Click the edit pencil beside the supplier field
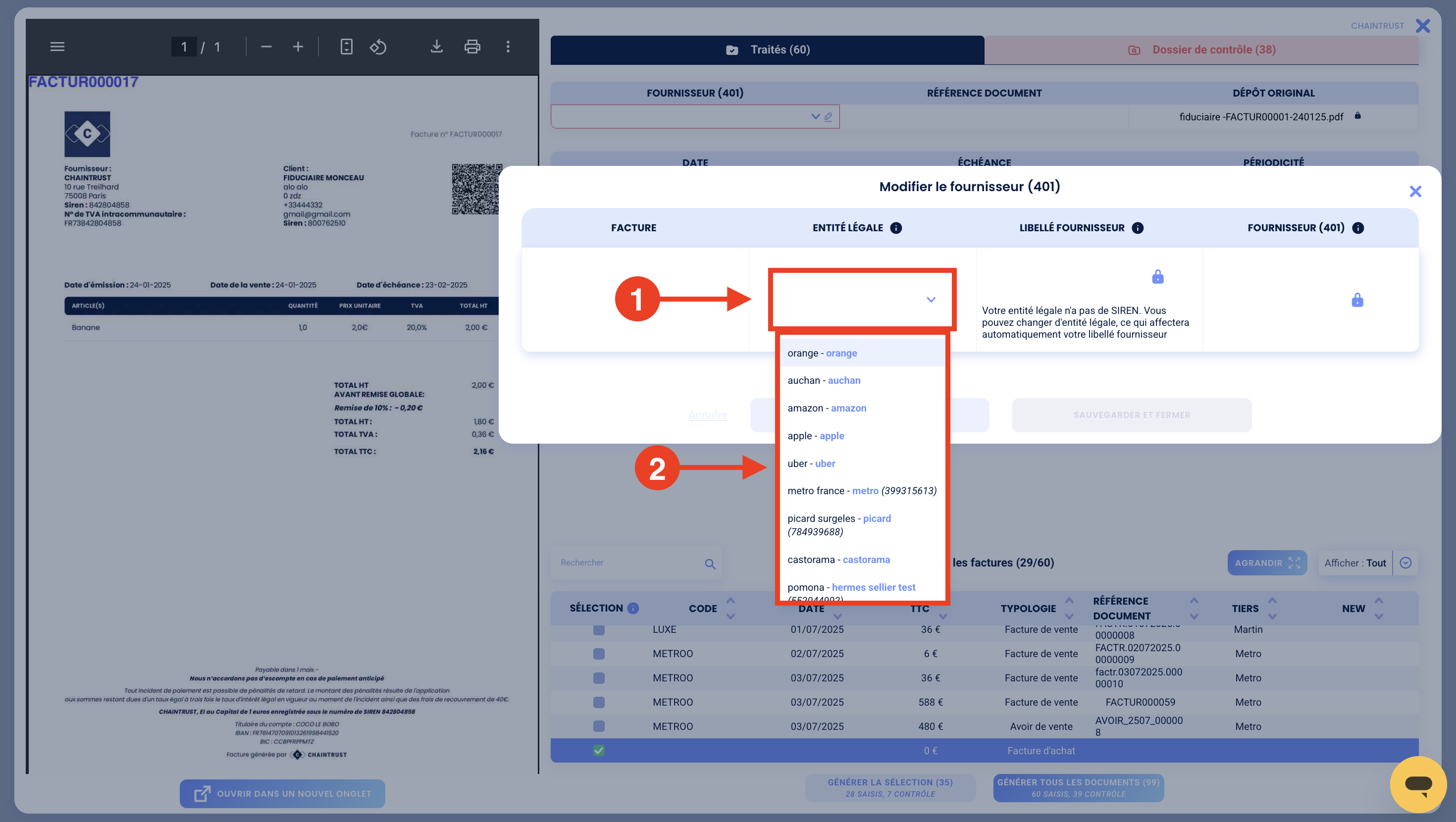The image size is (1456, 822). [828, 116]
